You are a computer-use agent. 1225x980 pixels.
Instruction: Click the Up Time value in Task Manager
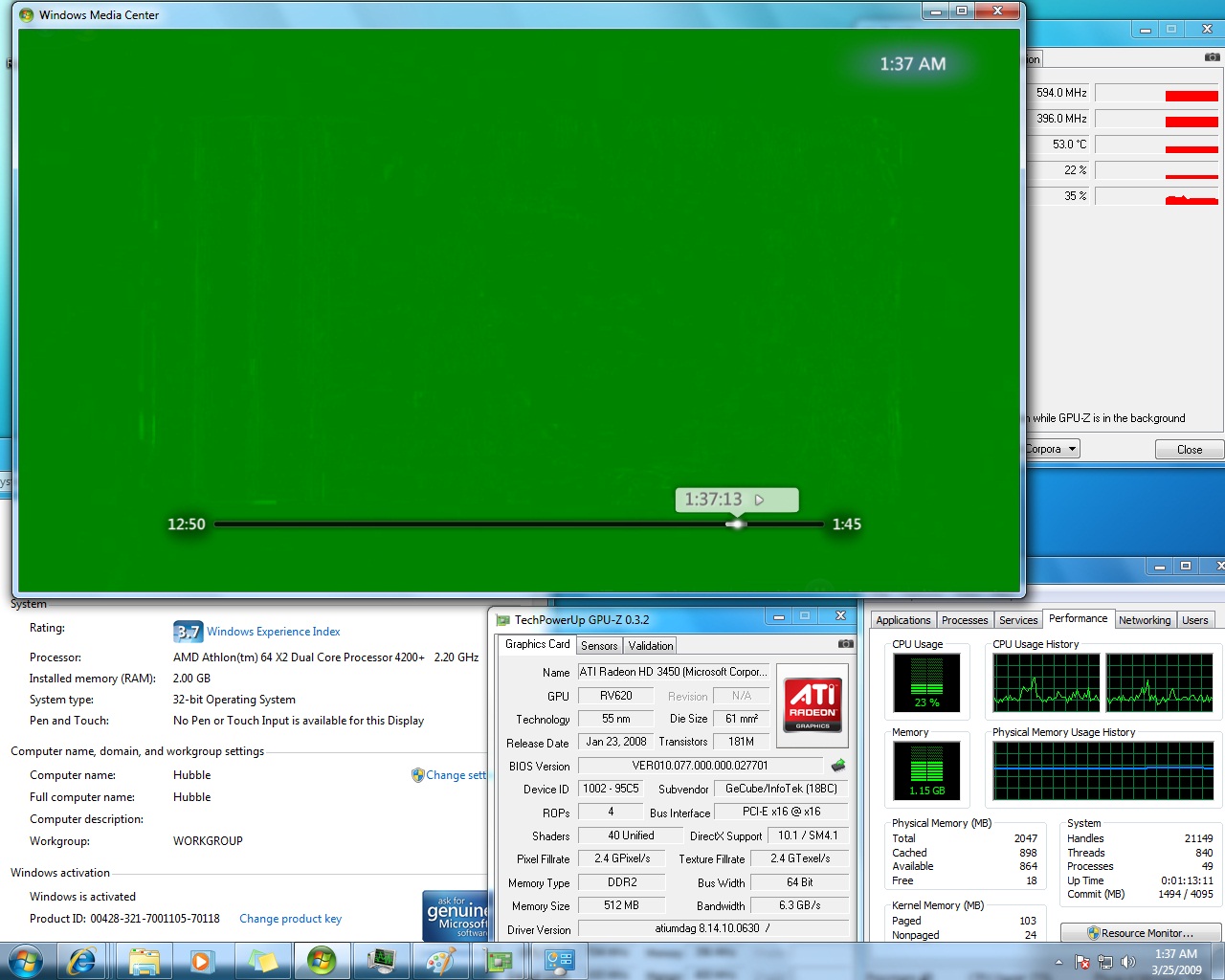1187,880
